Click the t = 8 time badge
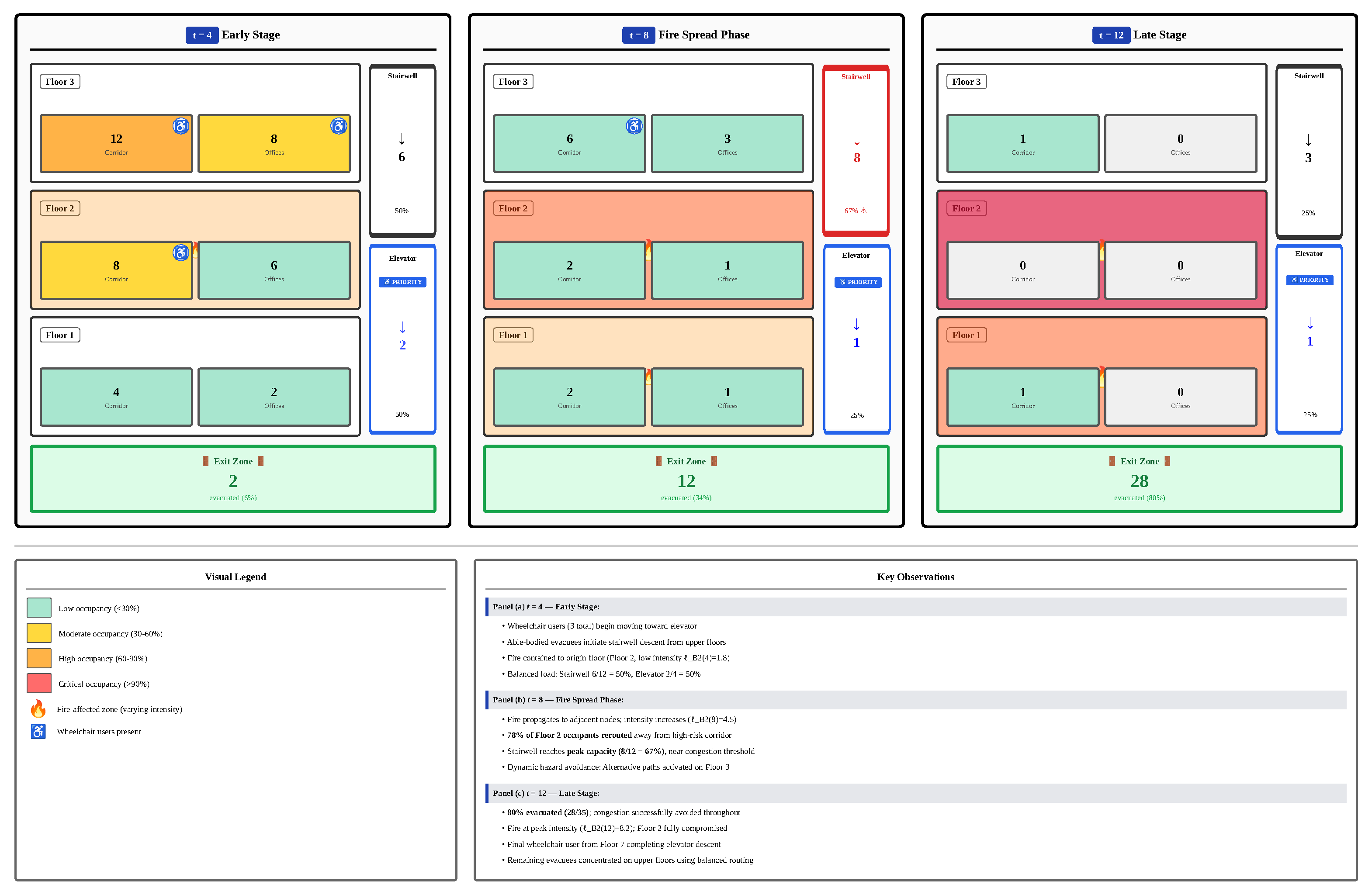The width and height of the screenshot is (1372, 895). 638,35
